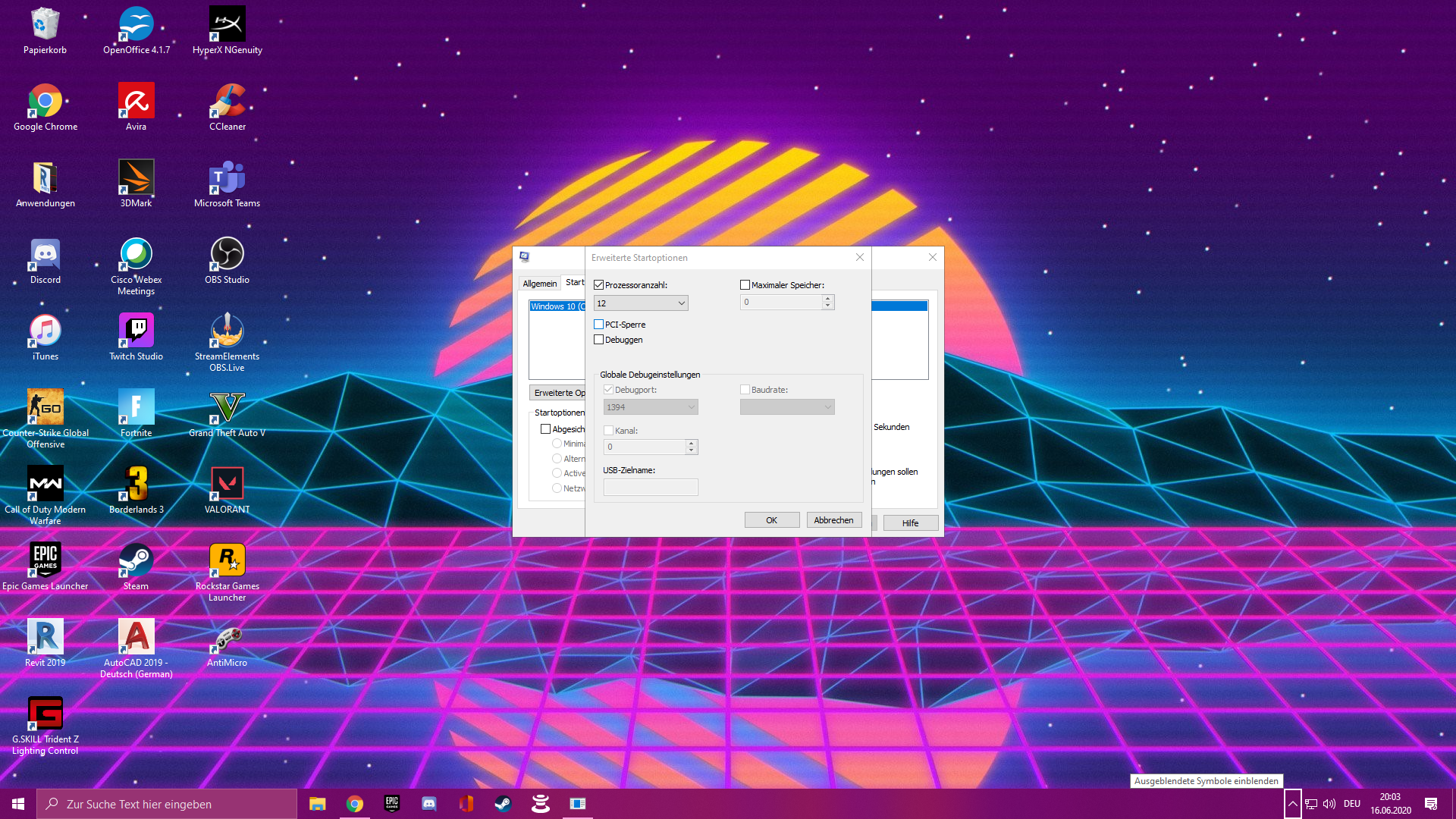The width and height of the screenshot is (1456, 819).
Task: Open the 3DMark desktop shortcut
Action: (x=136, y=179)
